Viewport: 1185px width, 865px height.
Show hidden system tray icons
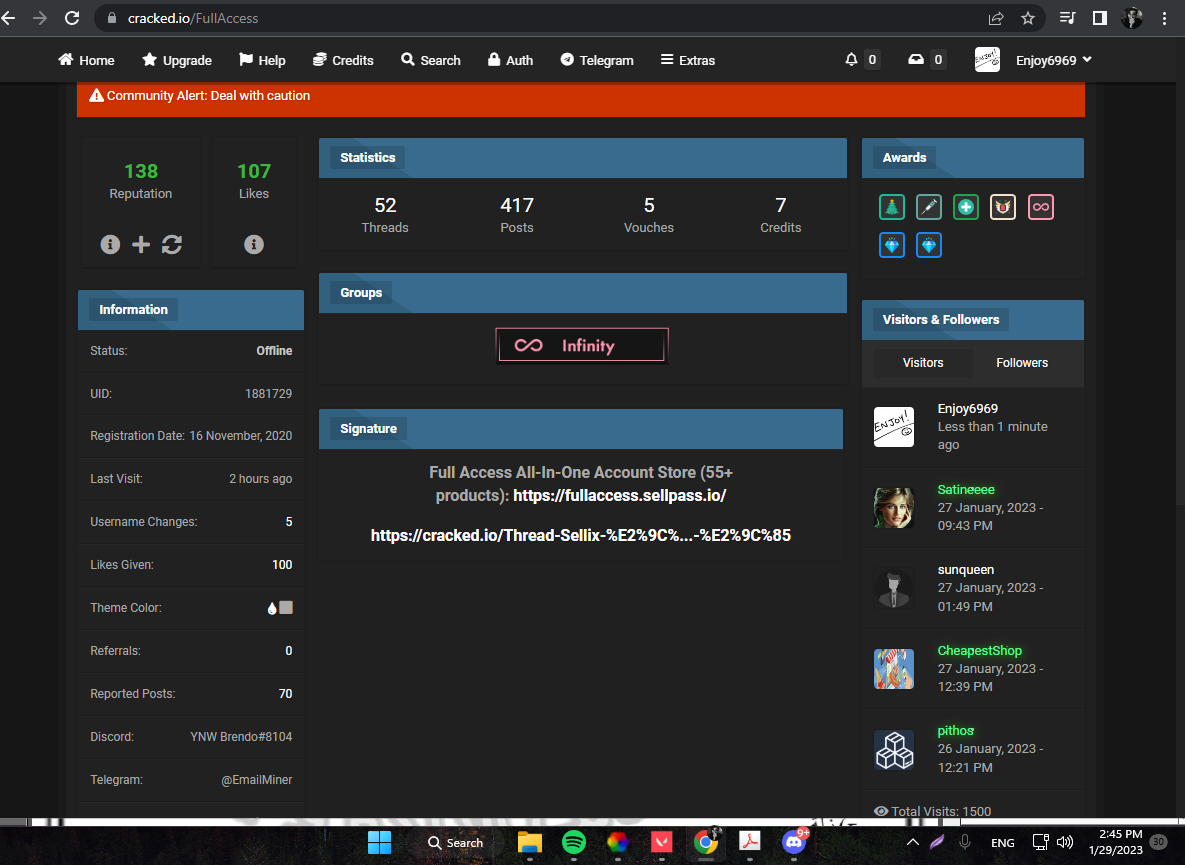point(913,842)
